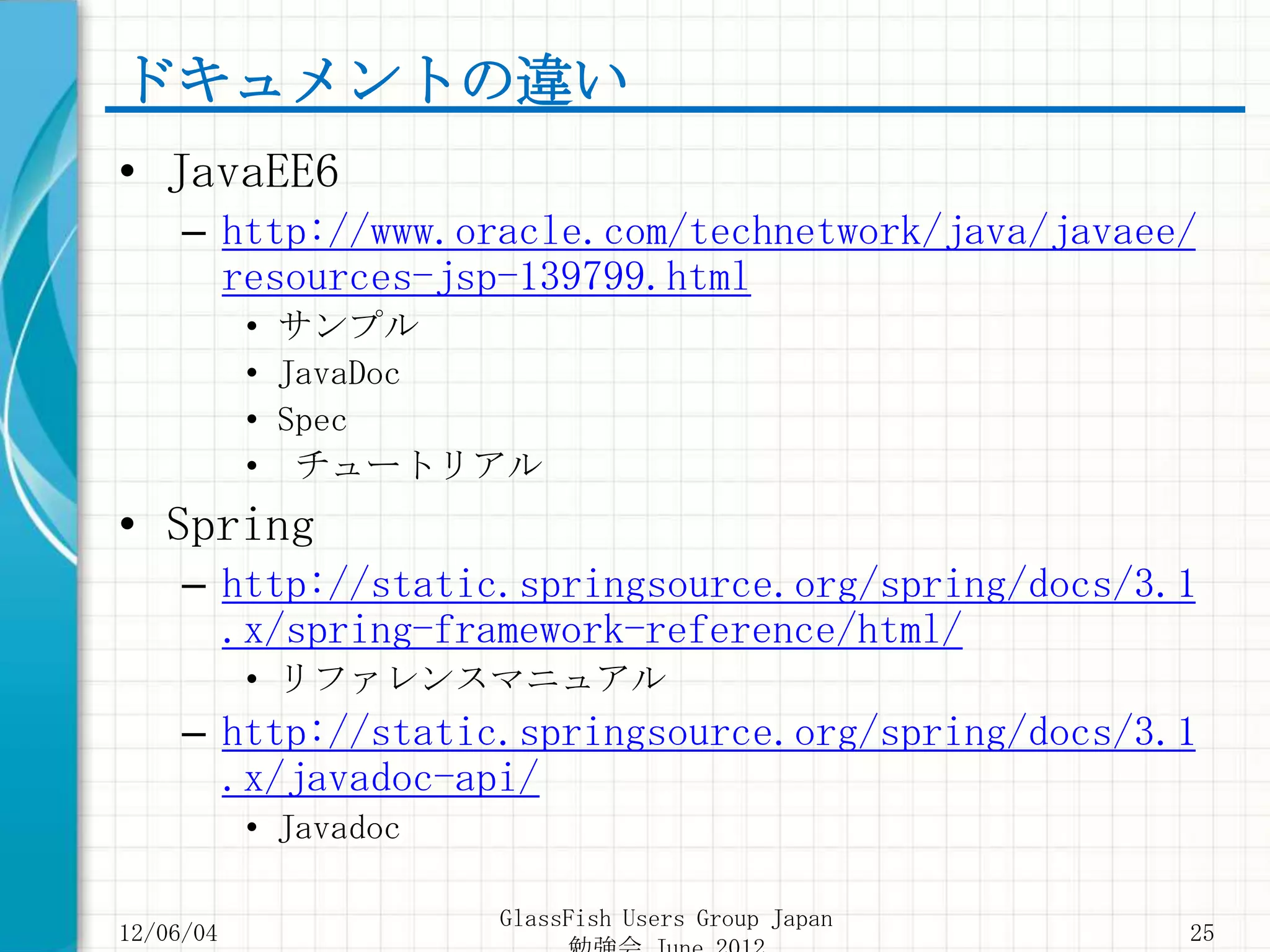This screenshot has height=952, width=1270.
Task: Click the date 12/06/04 in footer
Action: [168, 933]
